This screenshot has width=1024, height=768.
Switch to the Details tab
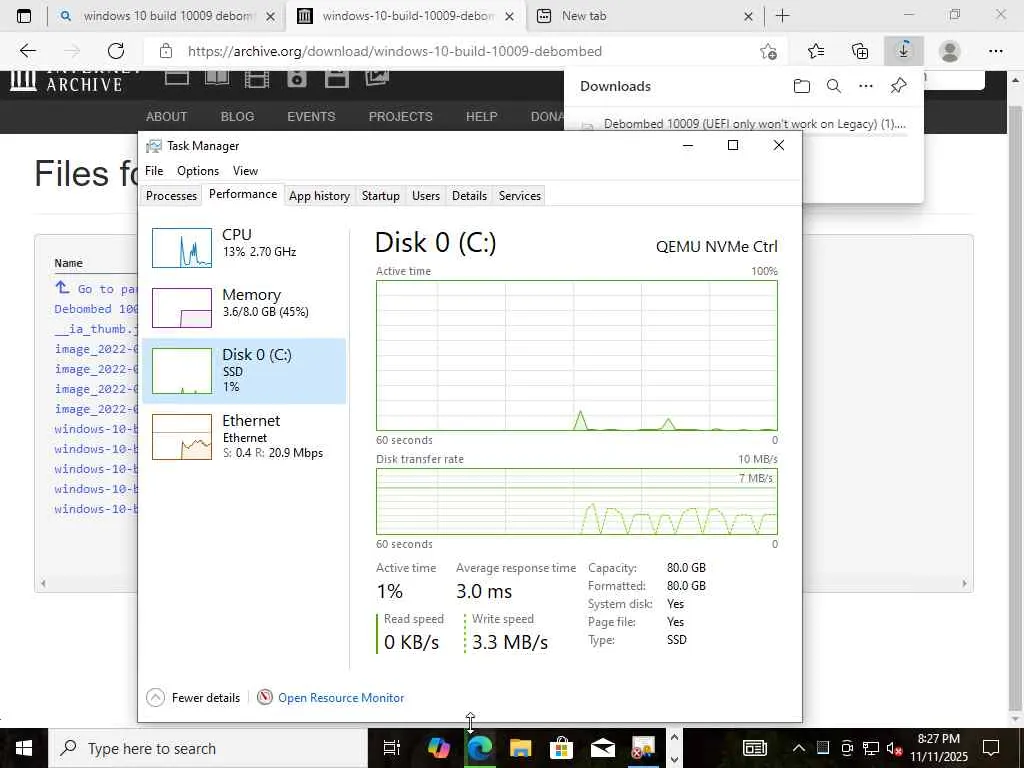[x=470, y=195]
